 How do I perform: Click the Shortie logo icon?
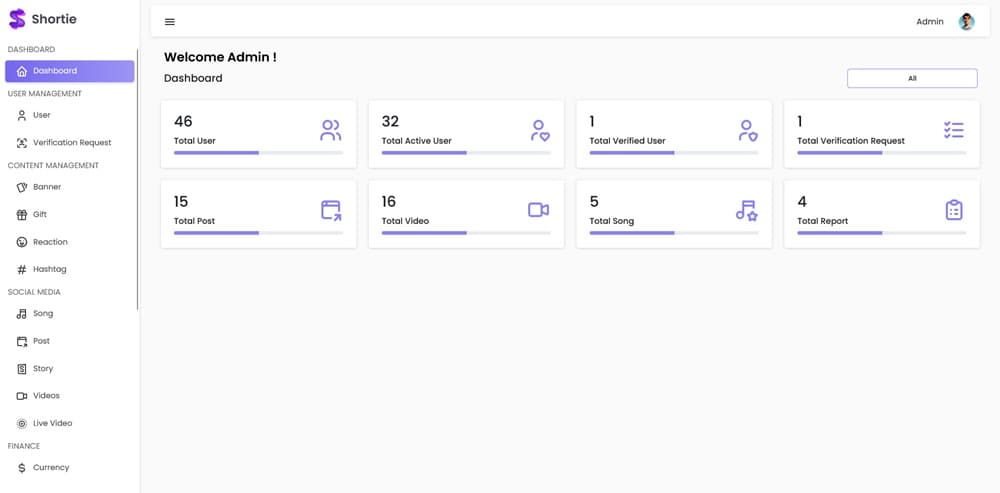point(17,19)
